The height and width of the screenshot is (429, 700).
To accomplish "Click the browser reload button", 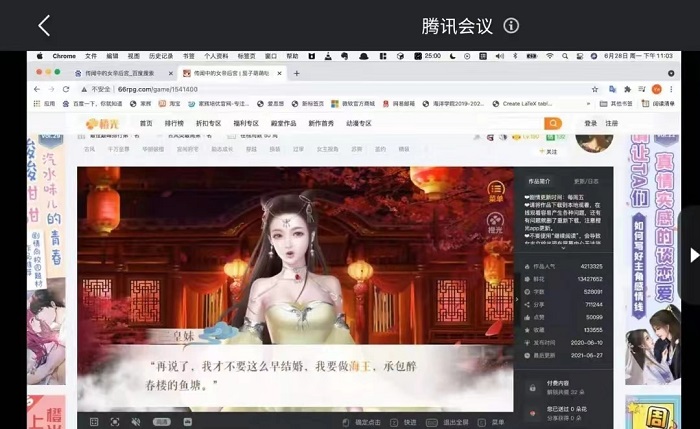I will [x=66, y=89].
